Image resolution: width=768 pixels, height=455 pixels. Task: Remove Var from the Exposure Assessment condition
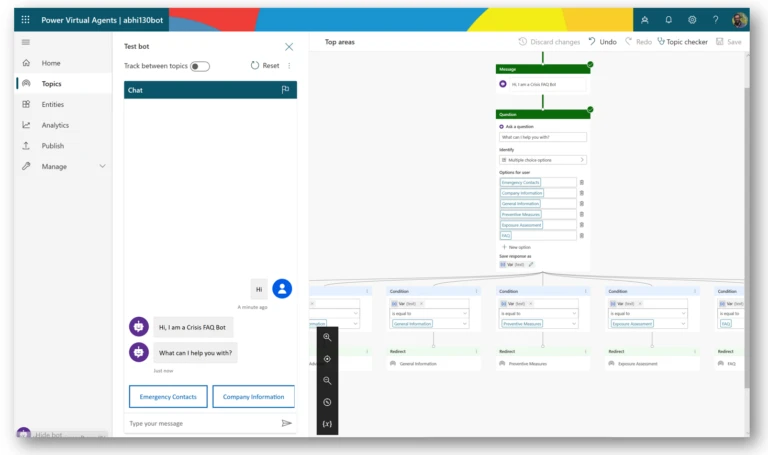coord(640,304)
